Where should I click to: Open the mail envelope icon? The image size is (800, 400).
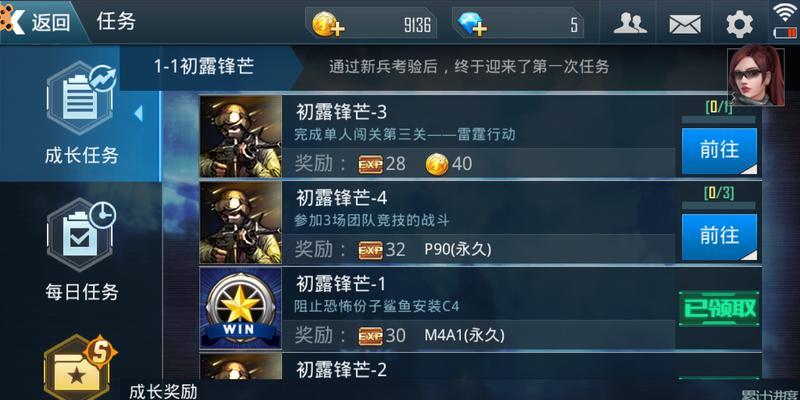(x=685, y=24)
